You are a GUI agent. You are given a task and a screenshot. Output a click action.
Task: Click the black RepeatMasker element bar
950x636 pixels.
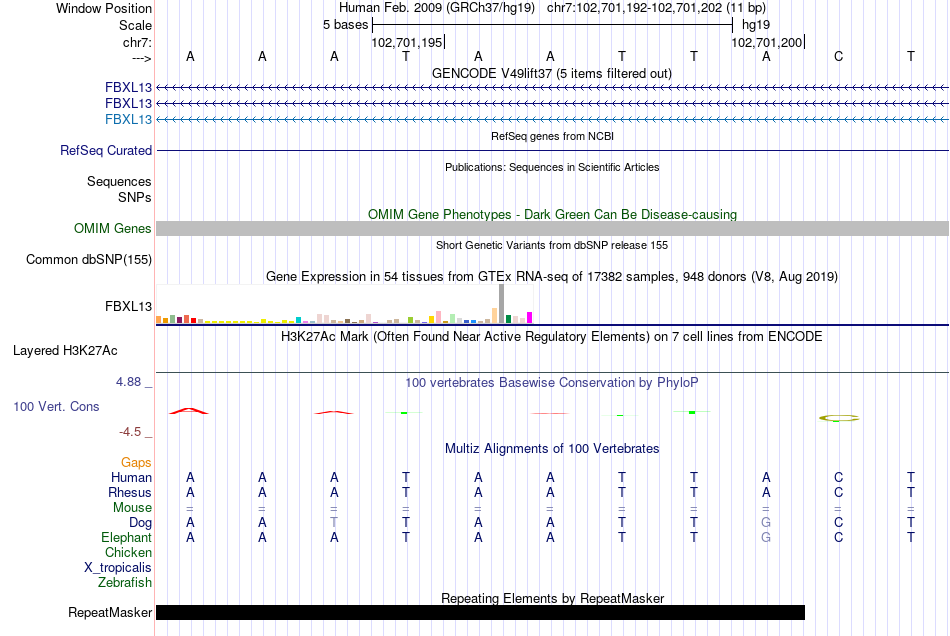(x=480, y=612)
